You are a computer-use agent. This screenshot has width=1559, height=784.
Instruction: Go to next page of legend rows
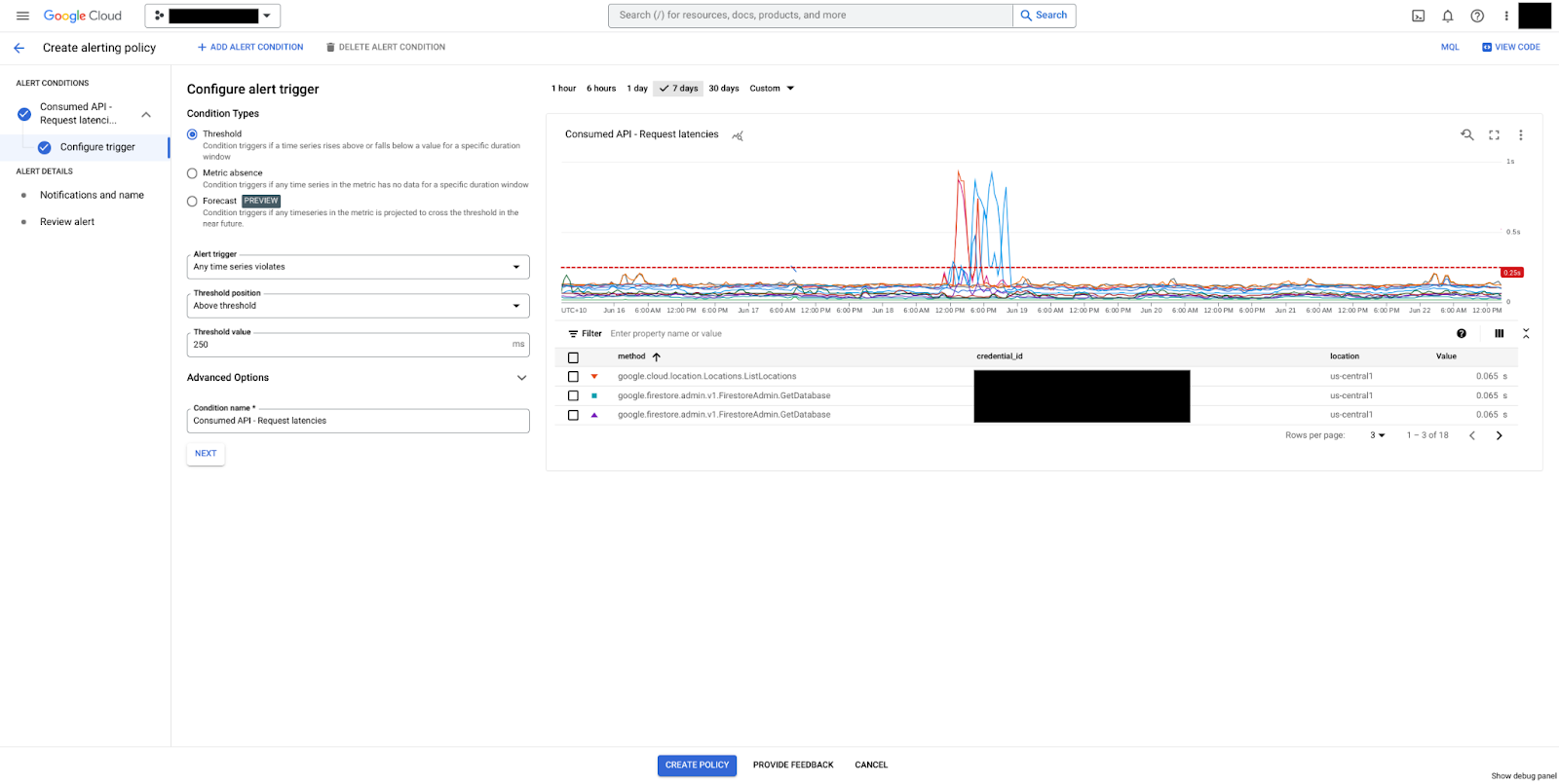pos(1499,435)
